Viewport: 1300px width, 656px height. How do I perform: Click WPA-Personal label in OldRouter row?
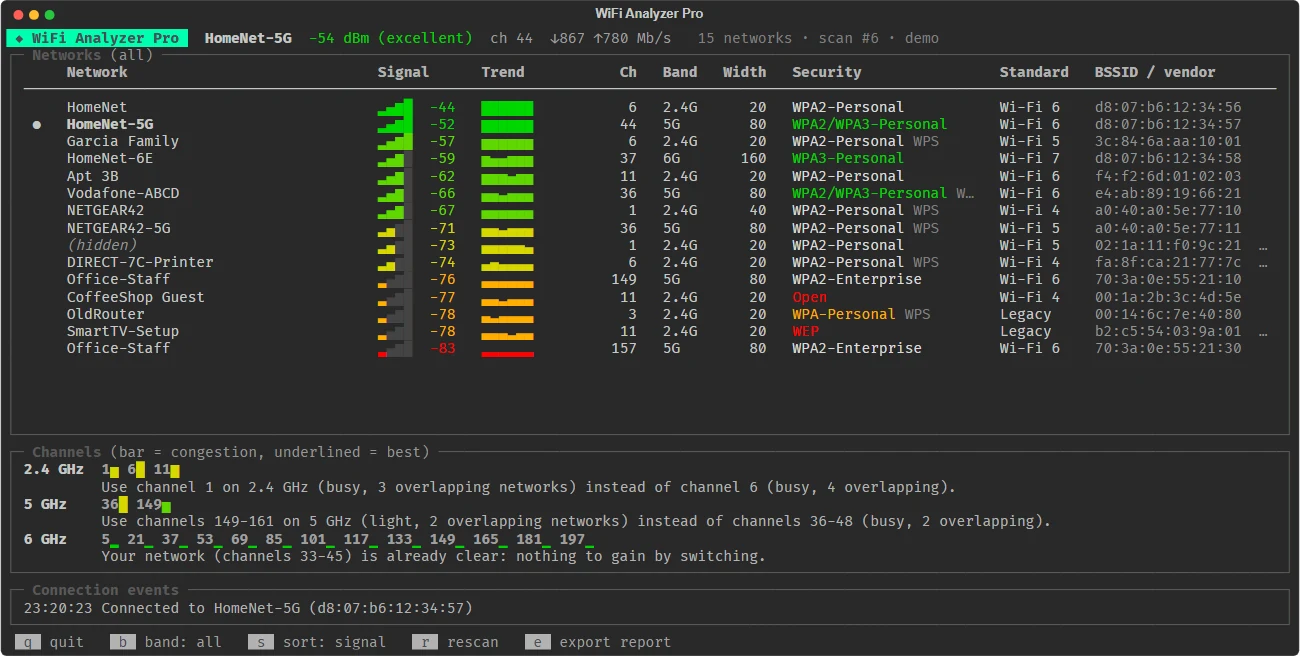click(844, 314)
